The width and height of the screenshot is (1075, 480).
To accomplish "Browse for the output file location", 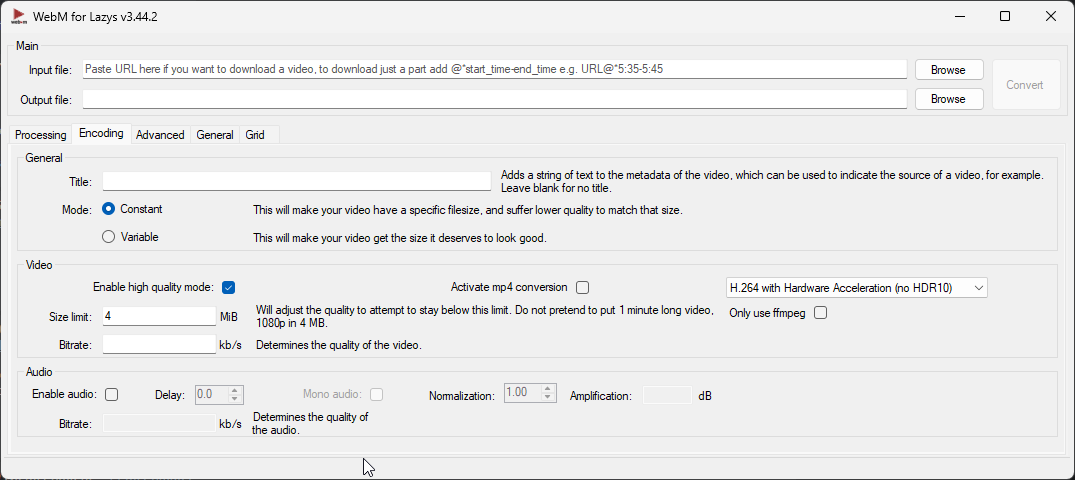I will (949, 99).
